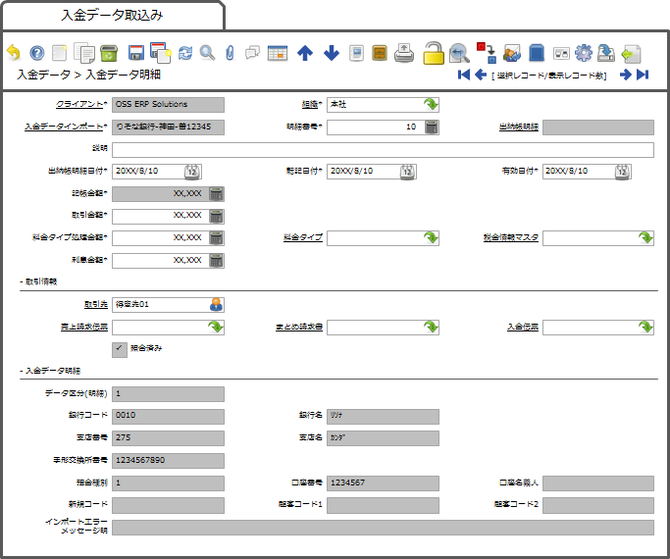Open calendar picker for 転記日付
Screen dimensions: 670x559
click(408, 172)
